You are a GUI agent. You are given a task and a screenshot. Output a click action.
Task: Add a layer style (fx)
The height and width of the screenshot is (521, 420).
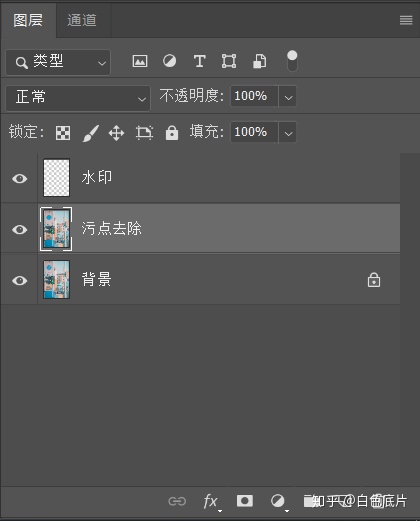(211, 501)
